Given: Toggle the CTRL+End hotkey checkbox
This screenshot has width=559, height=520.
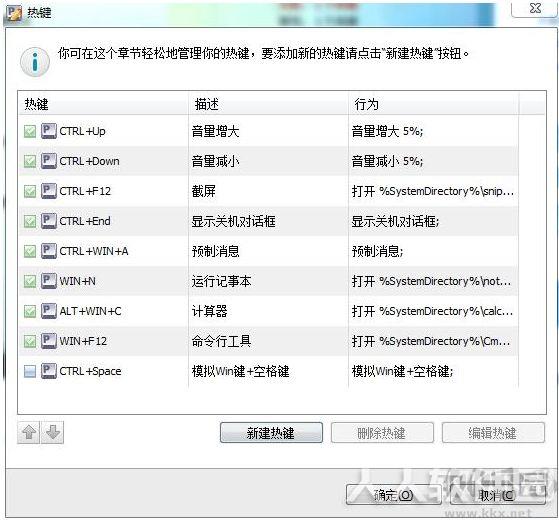Looking at the screenshot, I should (30, 221).
